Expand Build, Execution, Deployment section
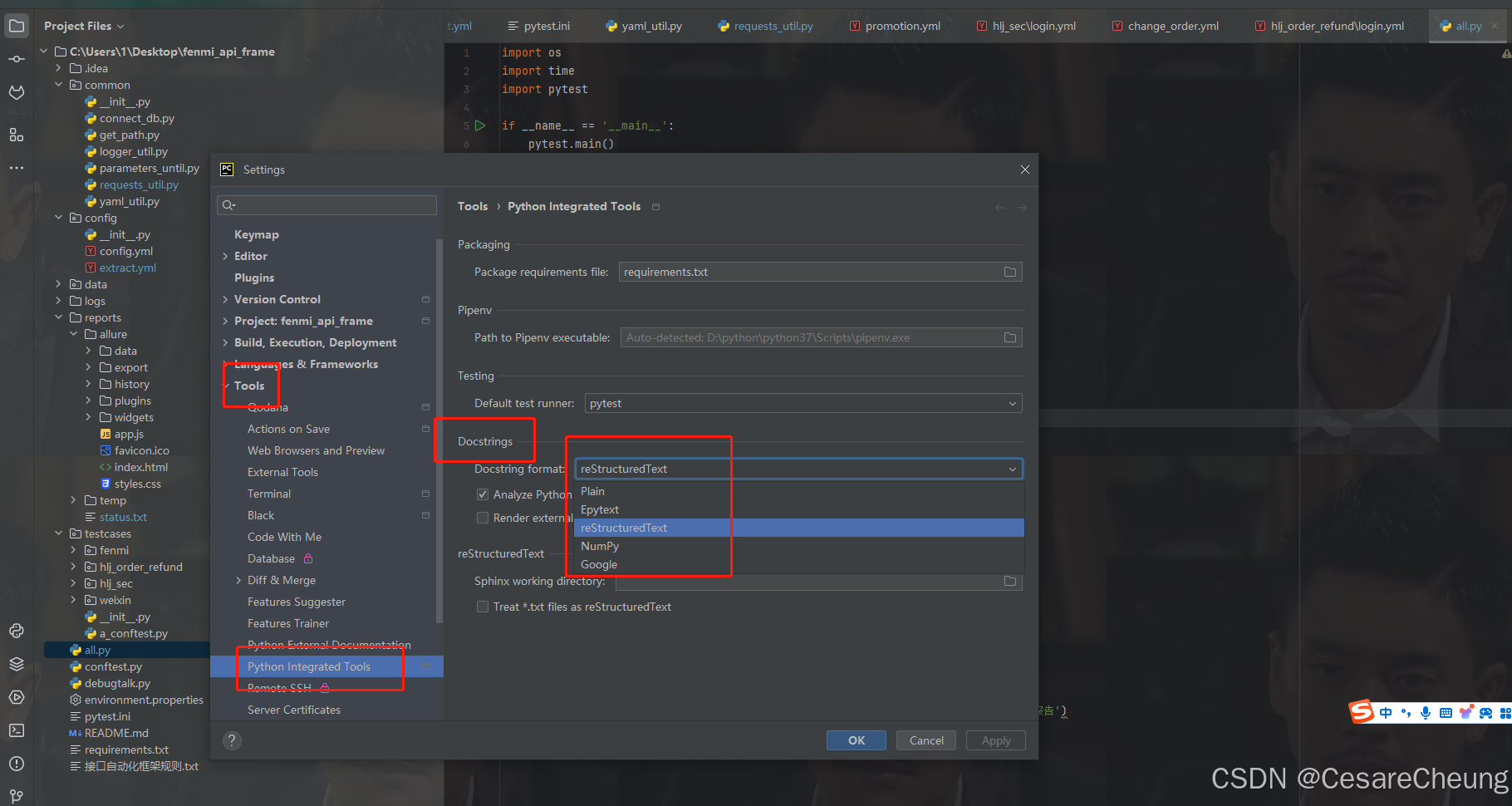This screenshot has width=1512, height=806. point(225,342)
